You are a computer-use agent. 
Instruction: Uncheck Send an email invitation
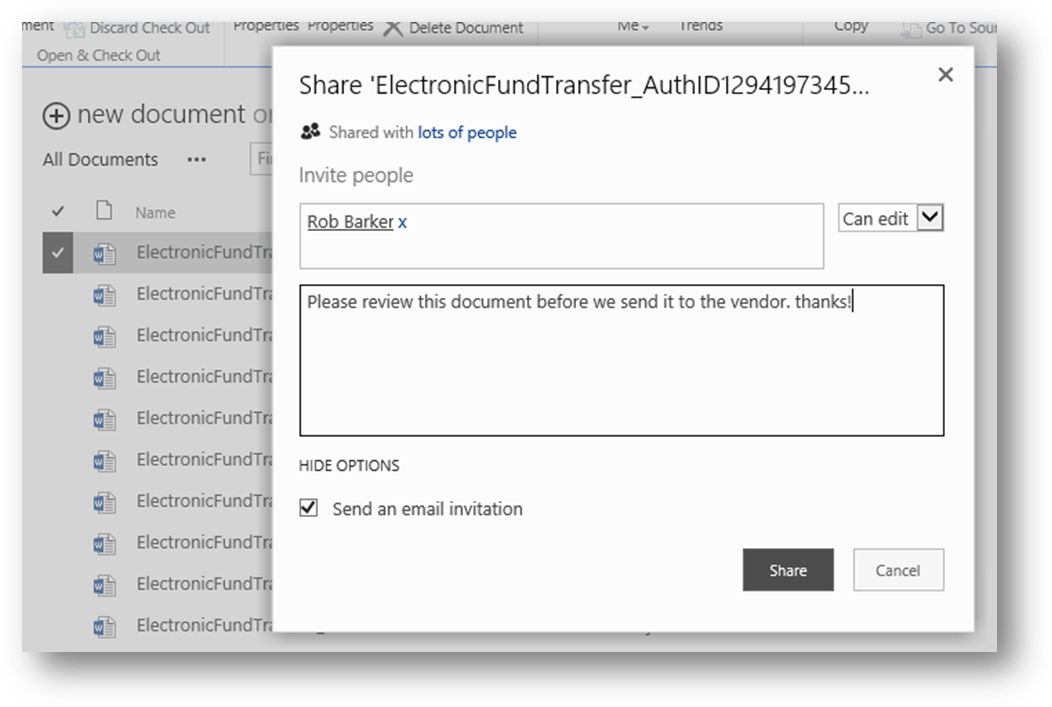309,508
